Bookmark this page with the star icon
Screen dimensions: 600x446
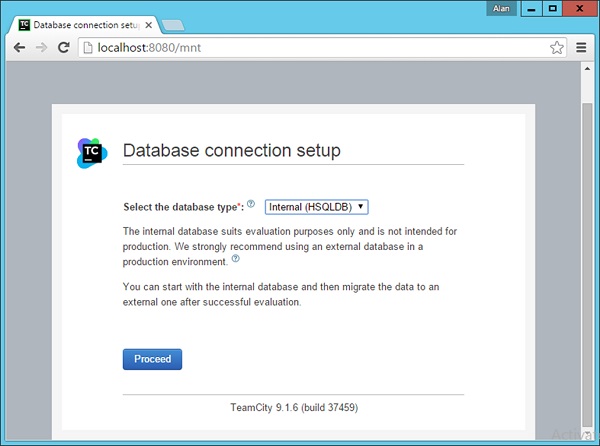(x=557, y=47)
